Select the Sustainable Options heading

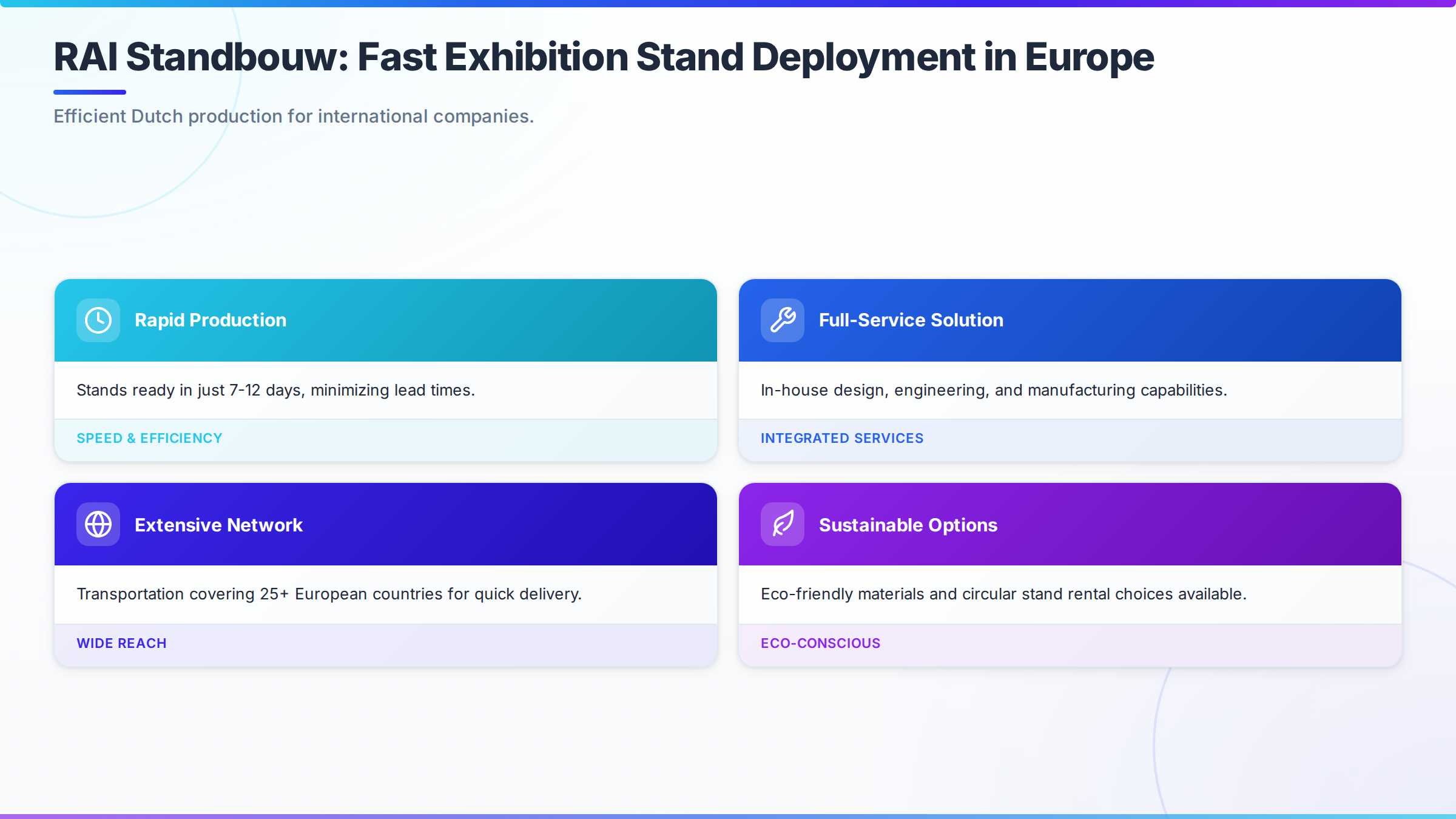tap(908, 525)
